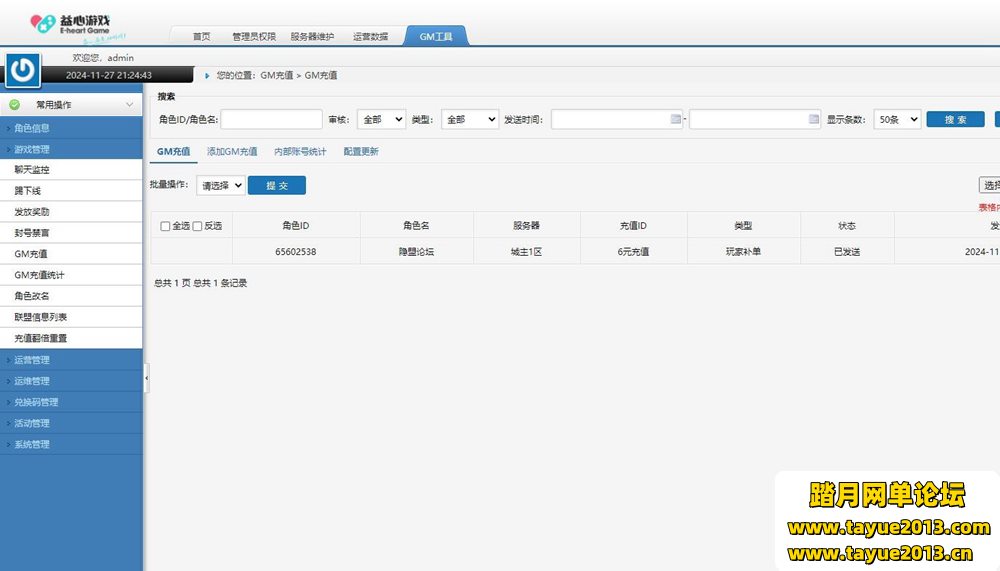Screen dimensions: 1000x571
Task: Open the start date calendar icon
Action: coord(675,119)
